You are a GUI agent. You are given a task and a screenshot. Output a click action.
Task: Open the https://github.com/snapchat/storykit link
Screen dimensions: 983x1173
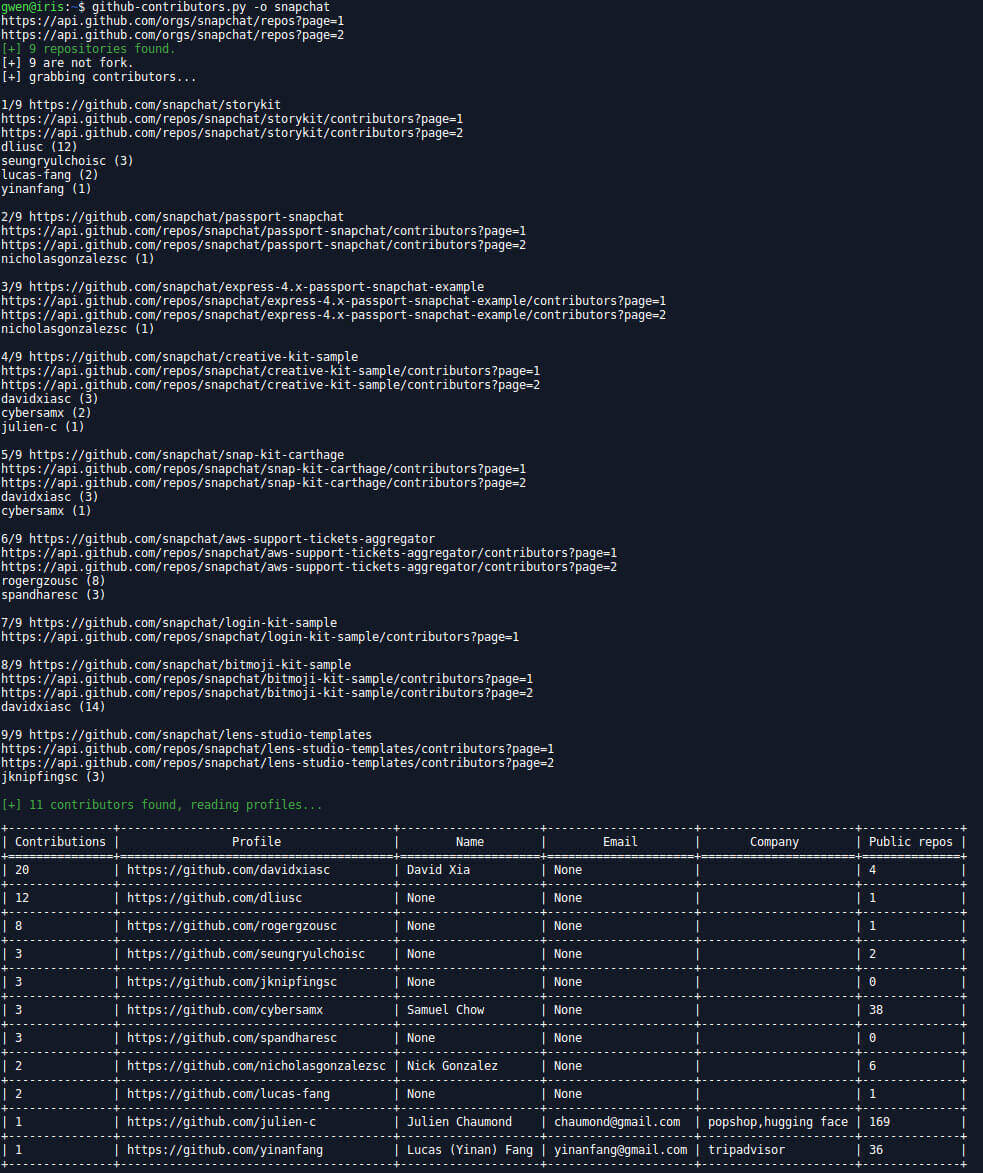click(155, 105)
